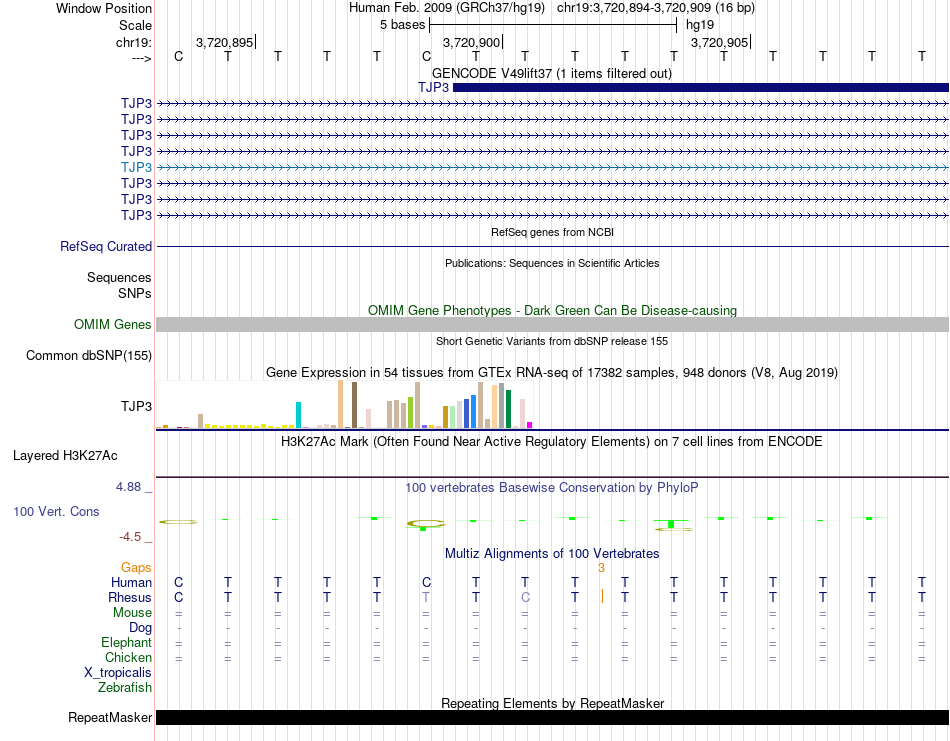Viewport: 950px width, 741px height.
Task: Click the 3,720,895 coordinate marker
Action: [x=224, y=42]
